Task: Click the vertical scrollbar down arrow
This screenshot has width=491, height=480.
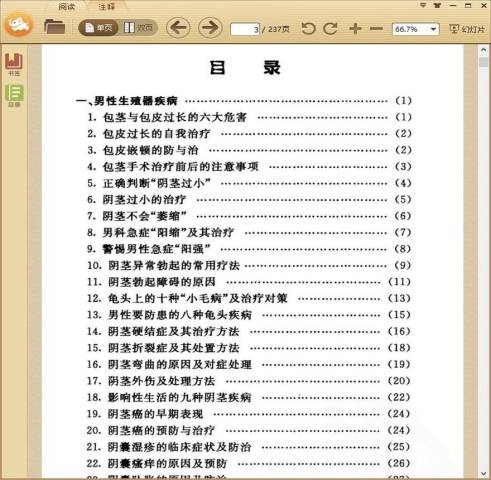Action: tap(483, 473)
